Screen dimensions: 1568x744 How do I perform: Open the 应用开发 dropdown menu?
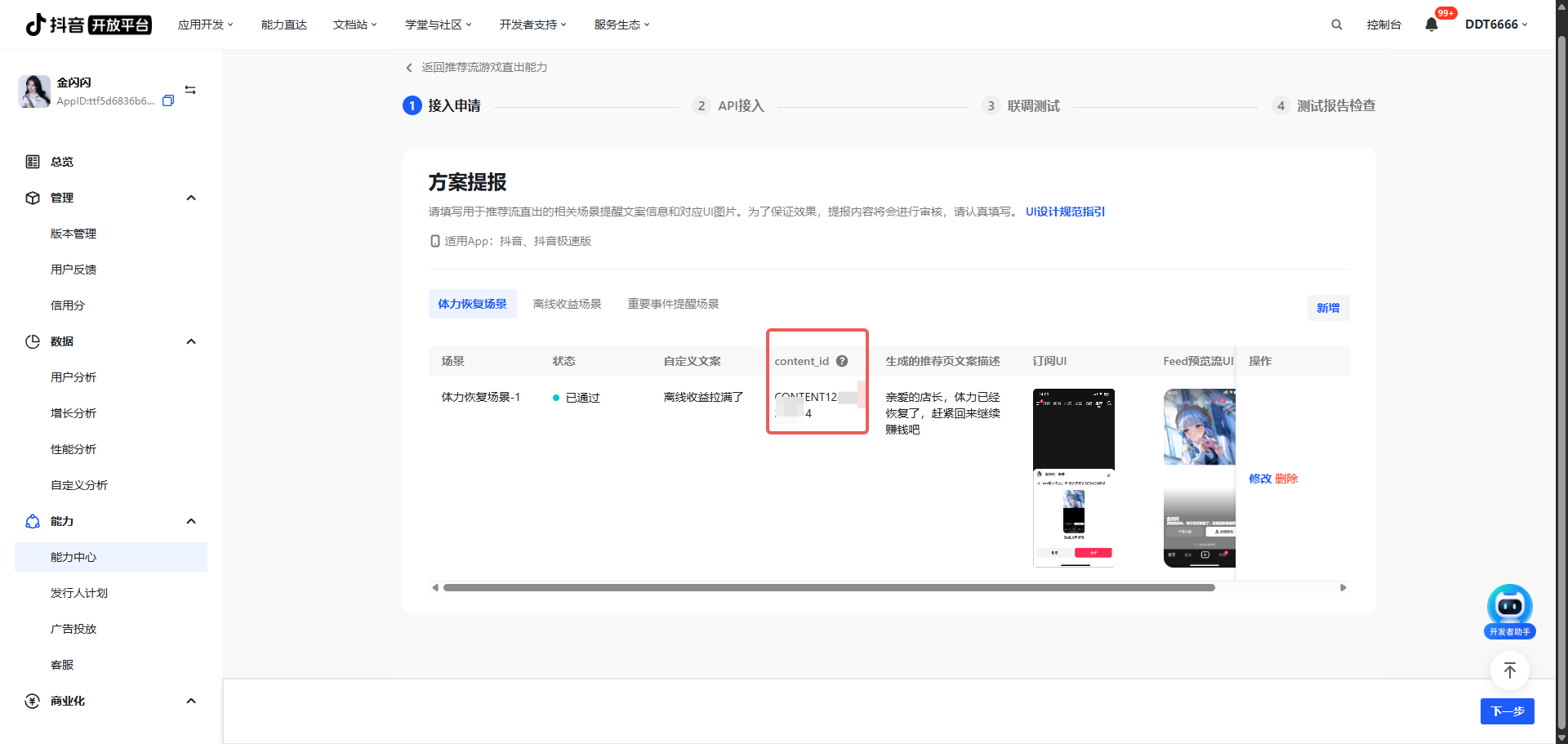click(x=205, y=25)
